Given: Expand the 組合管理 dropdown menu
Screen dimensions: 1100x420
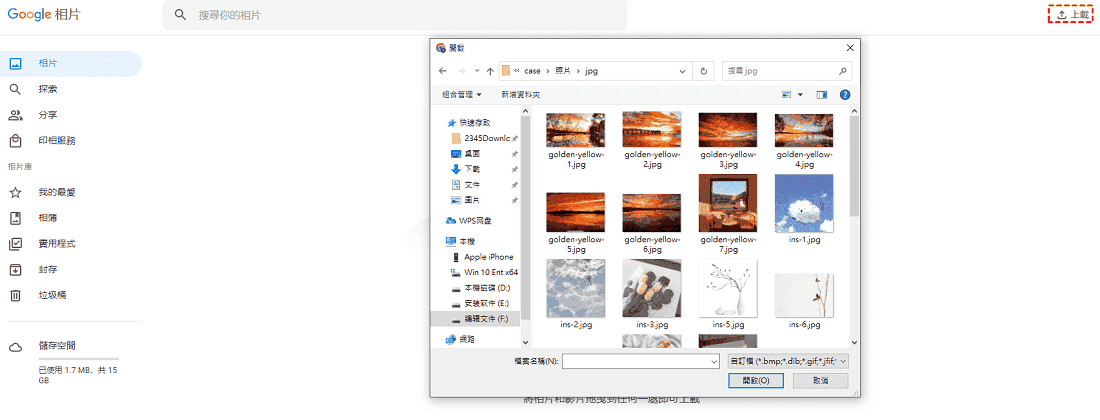Looking at the screenshot, I should coord(462,95).
